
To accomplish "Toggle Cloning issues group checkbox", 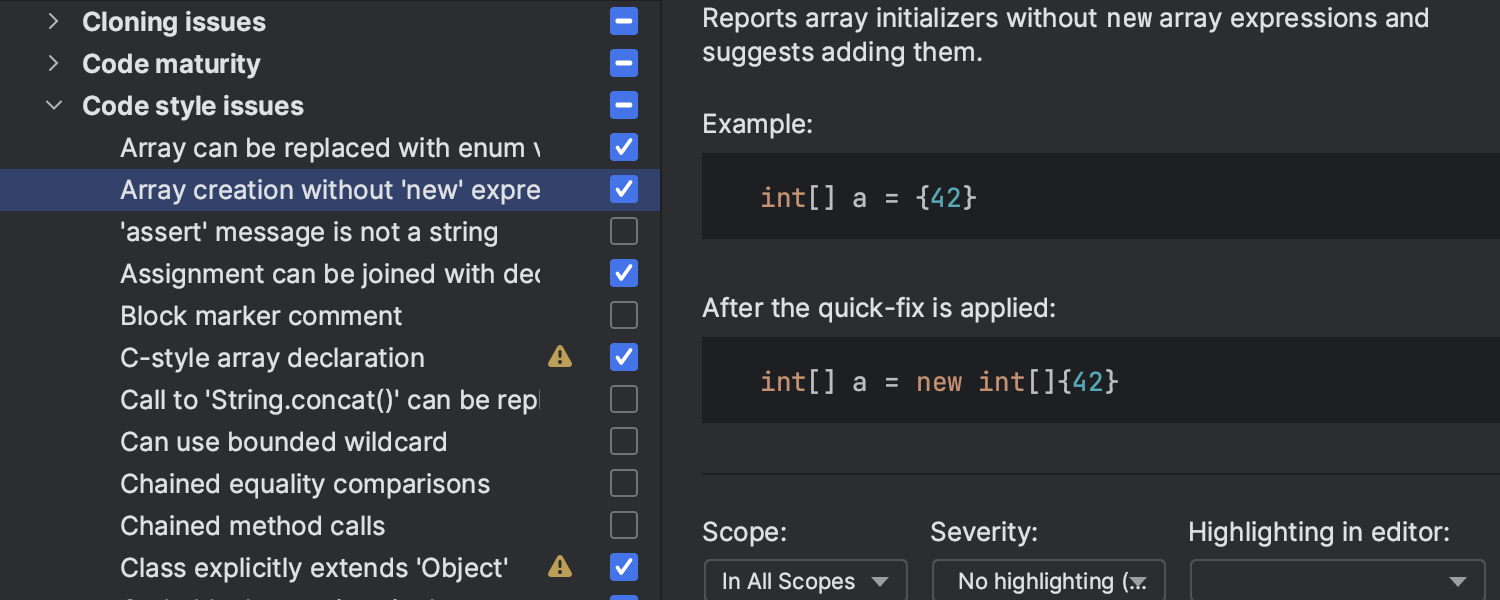I will (624, 21).
